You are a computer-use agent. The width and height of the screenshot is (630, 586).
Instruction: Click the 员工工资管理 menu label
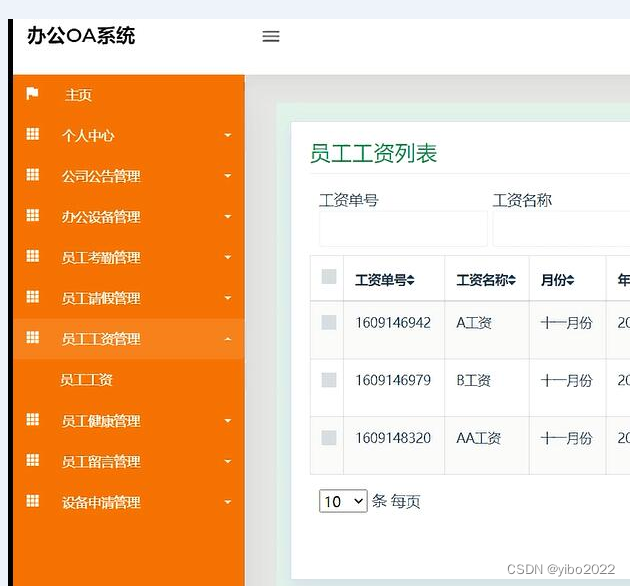click(101, 339)
